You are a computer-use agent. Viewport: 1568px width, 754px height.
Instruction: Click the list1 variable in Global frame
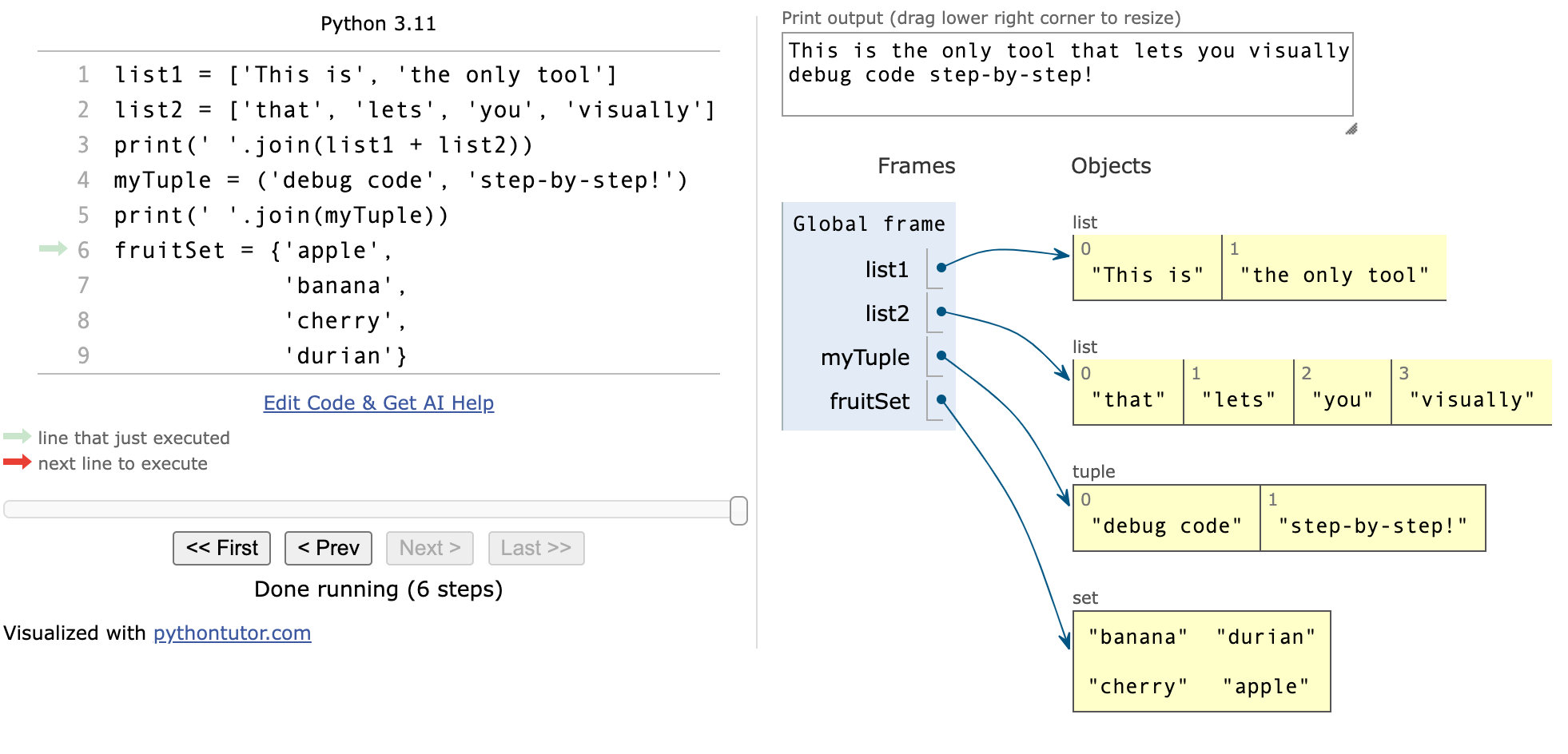(887, 269)
